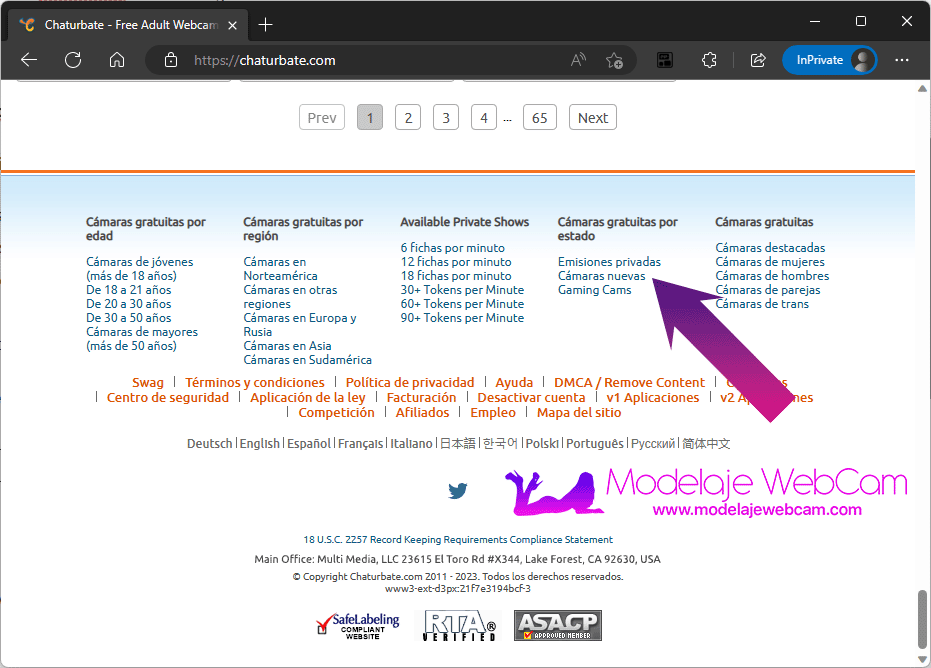This screenshot has width=931, height=668.
Task: Switch site language to English
Action: 259,444
